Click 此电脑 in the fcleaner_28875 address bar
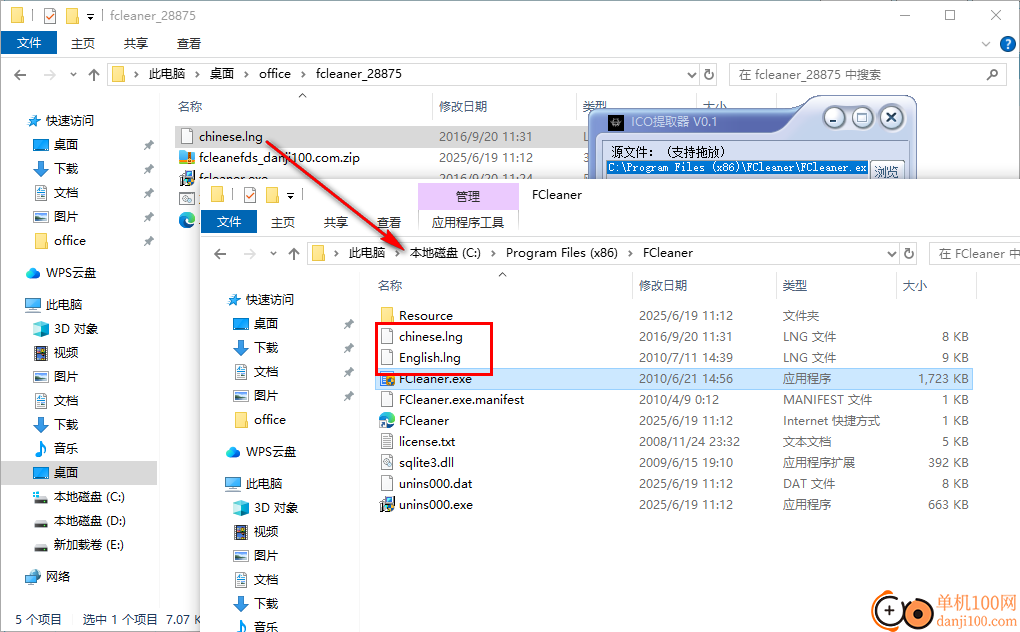The width and height of the screenshot is (1020, 632). pos(167,74)
